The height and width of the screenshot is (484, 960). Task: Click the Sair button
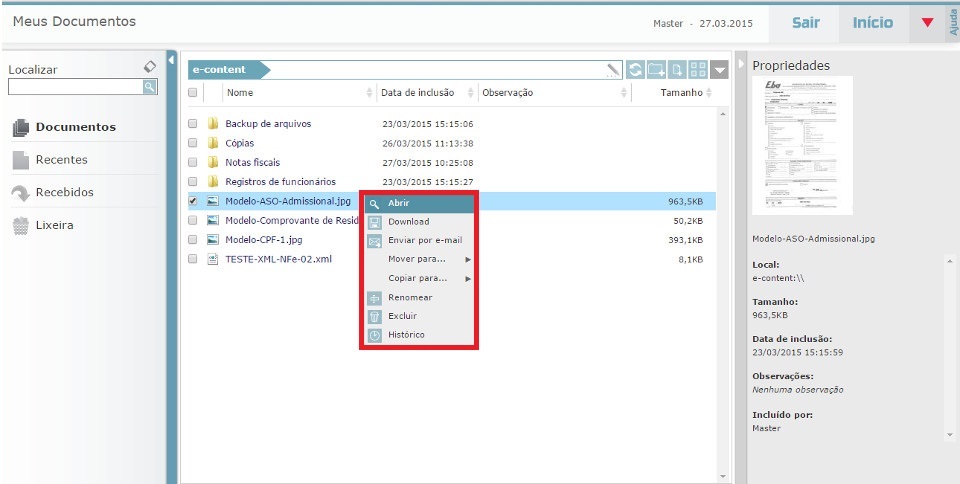pos(806,23)
